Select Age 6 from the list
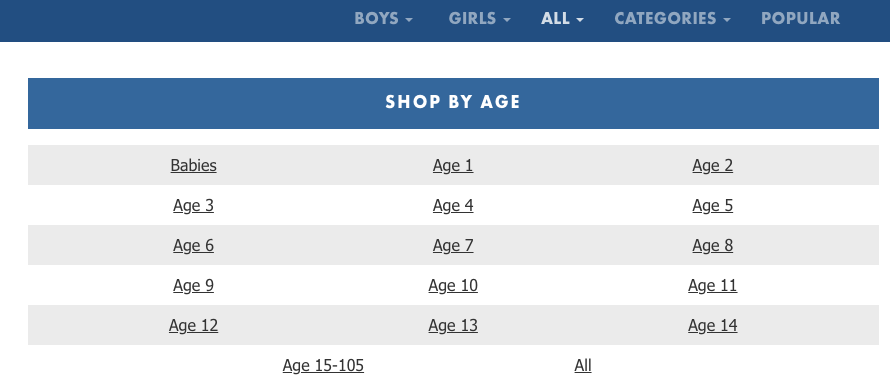The height and width of the screenshot is (392, 890). click(194, 246)
